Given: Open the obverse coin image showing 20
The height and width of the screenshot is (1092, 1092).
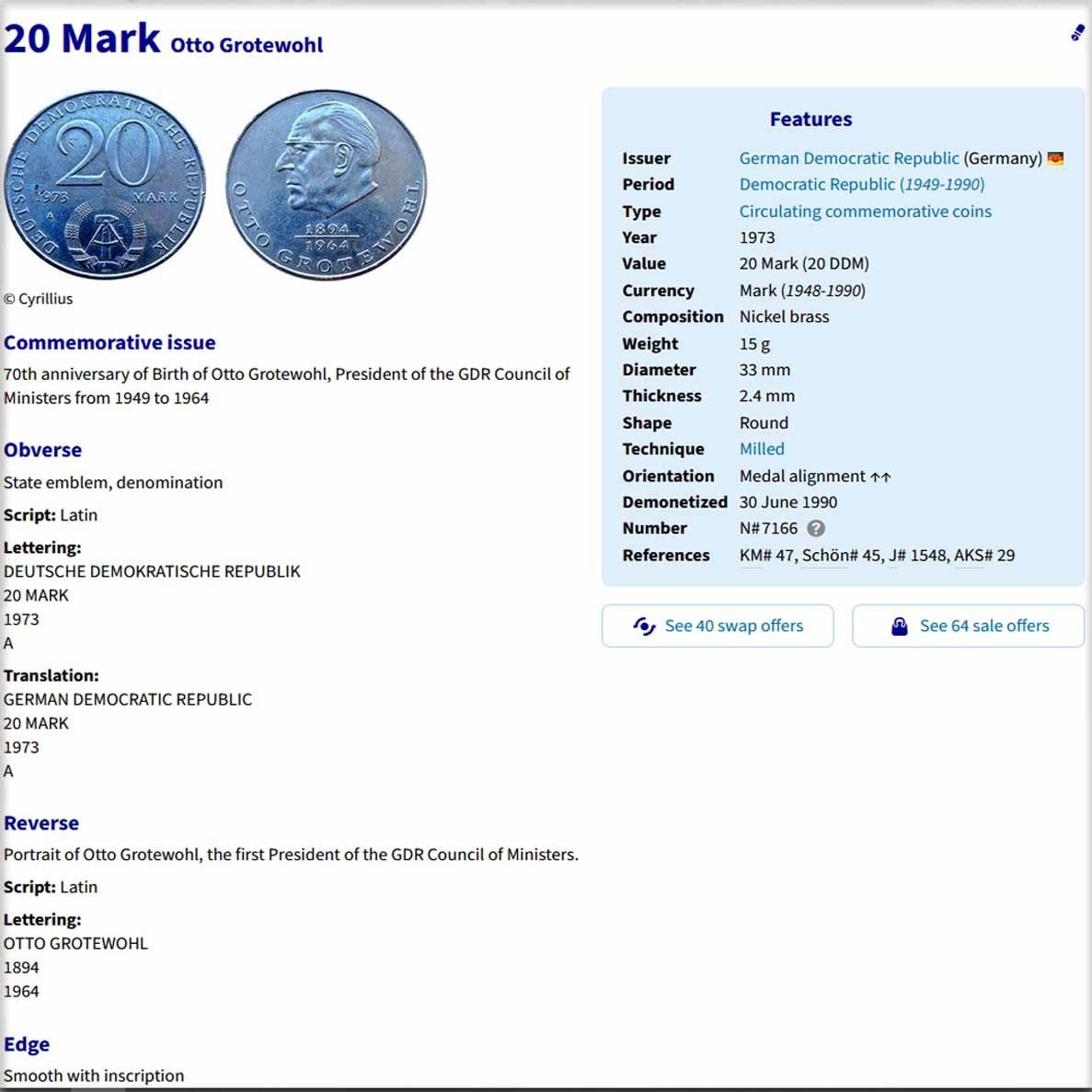Looking at the screenshot, I should pyautogui.click(x=105, y=185).
